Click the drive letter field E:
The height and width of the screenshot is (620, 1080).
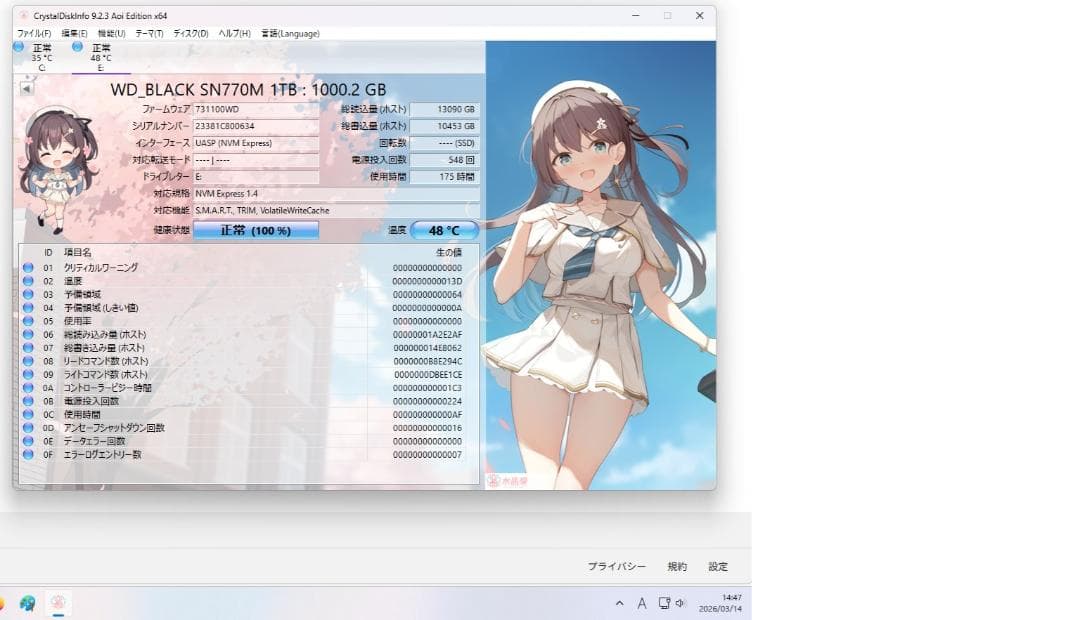(256, 177)
